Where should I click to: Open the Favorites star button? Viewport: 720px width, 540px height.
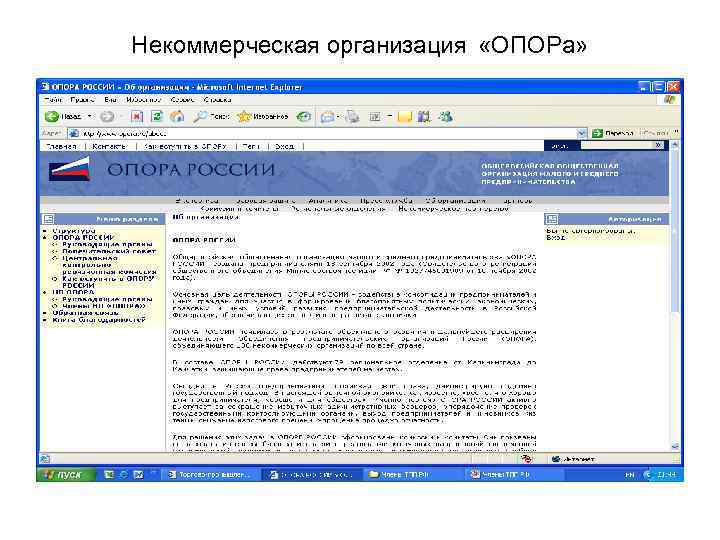coord(263,117)
